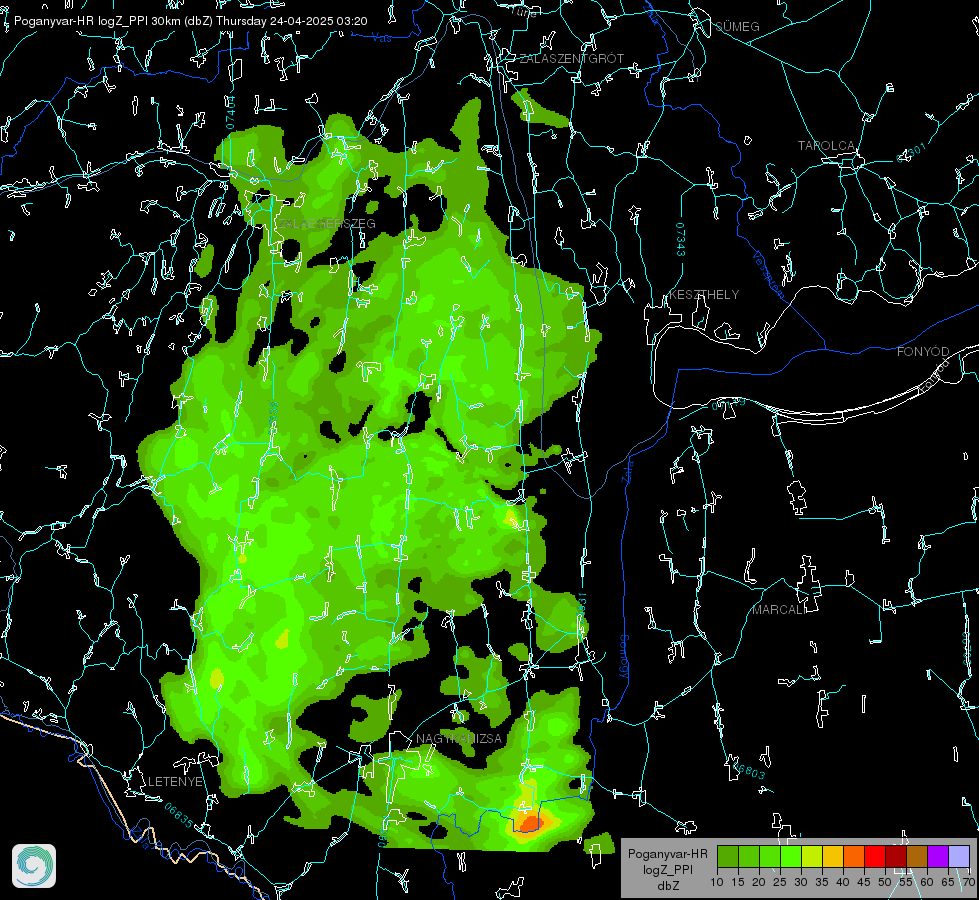Click the LETENYE city label
Viewport: 979px width, 900px height.
[175, 781]
